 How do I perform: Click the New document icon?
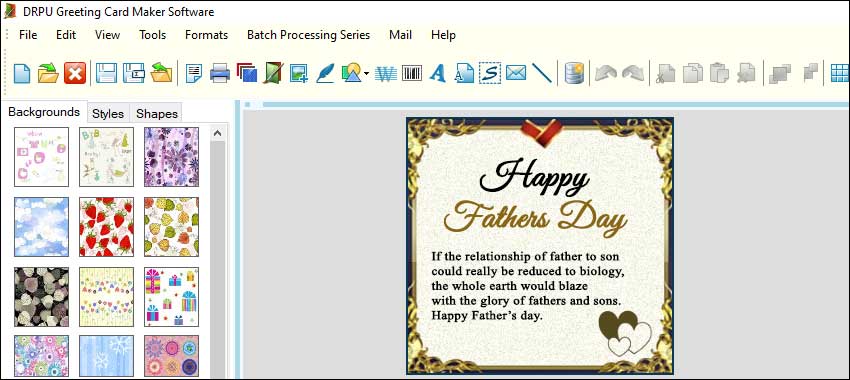click(22, 73)
